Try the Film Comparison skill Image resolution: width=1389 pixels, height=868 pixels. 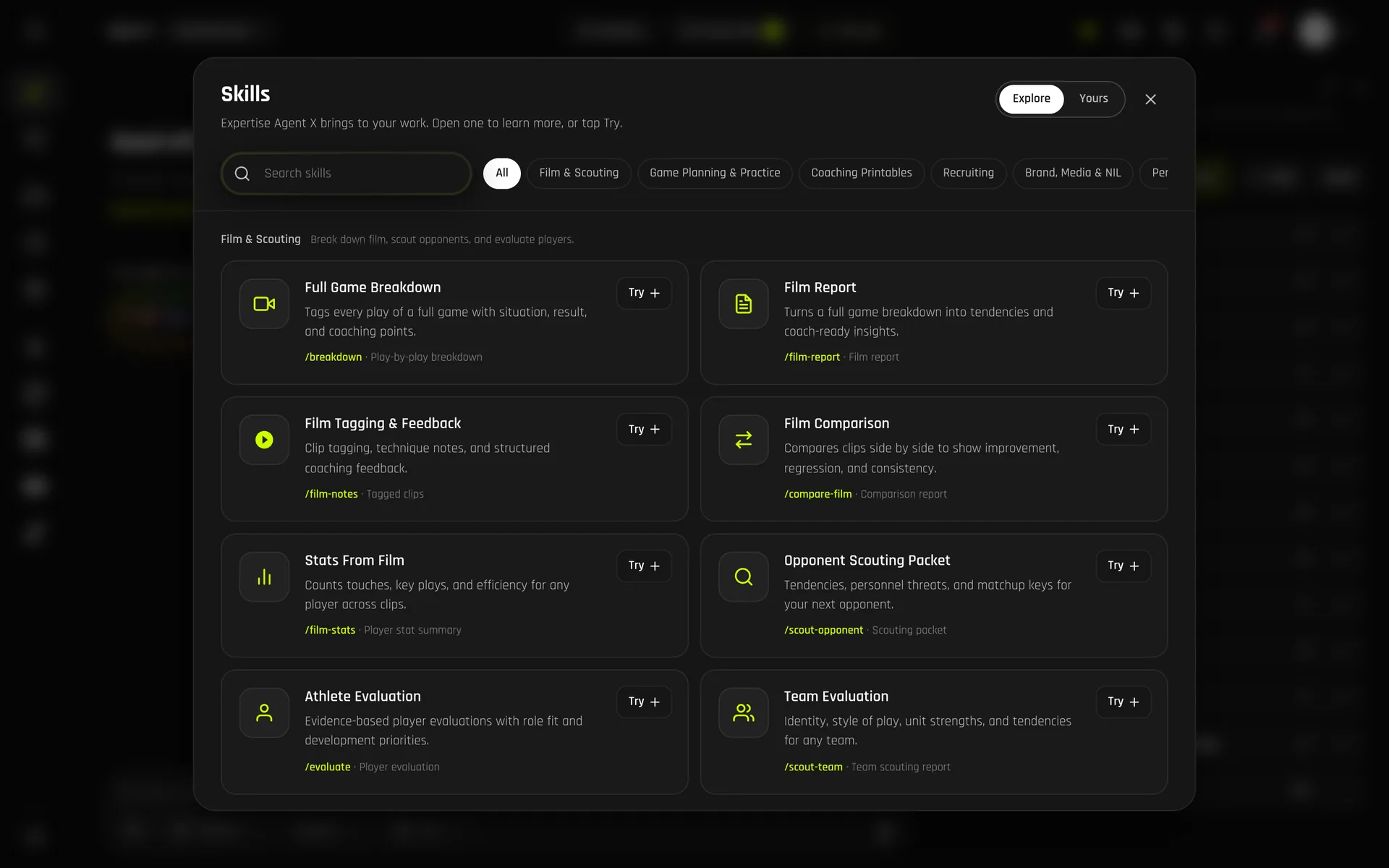[x=1123, y=429]
